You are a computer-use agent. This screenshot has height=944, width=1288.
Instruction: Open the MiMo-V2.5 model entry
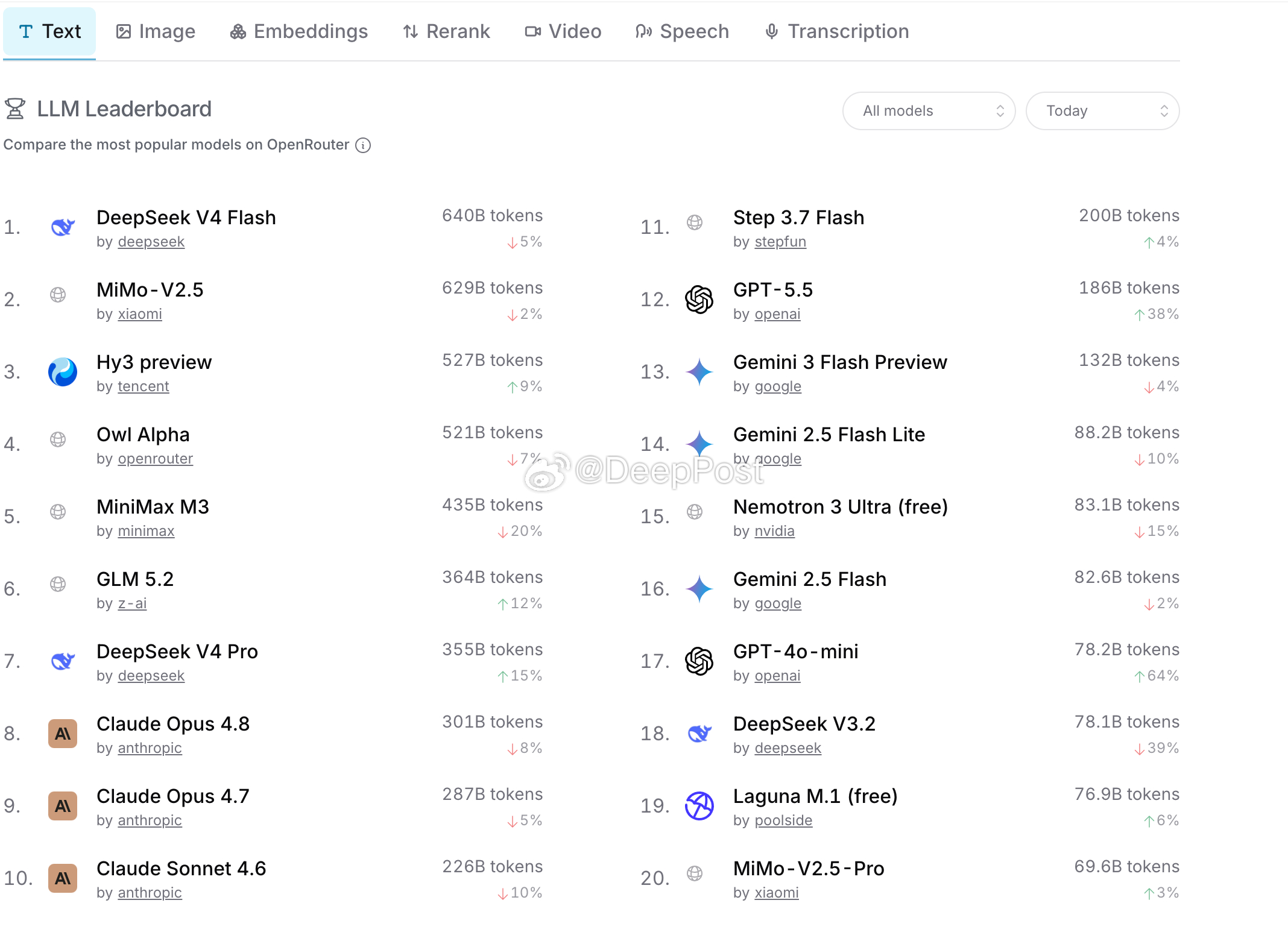(x=150, y=290)
